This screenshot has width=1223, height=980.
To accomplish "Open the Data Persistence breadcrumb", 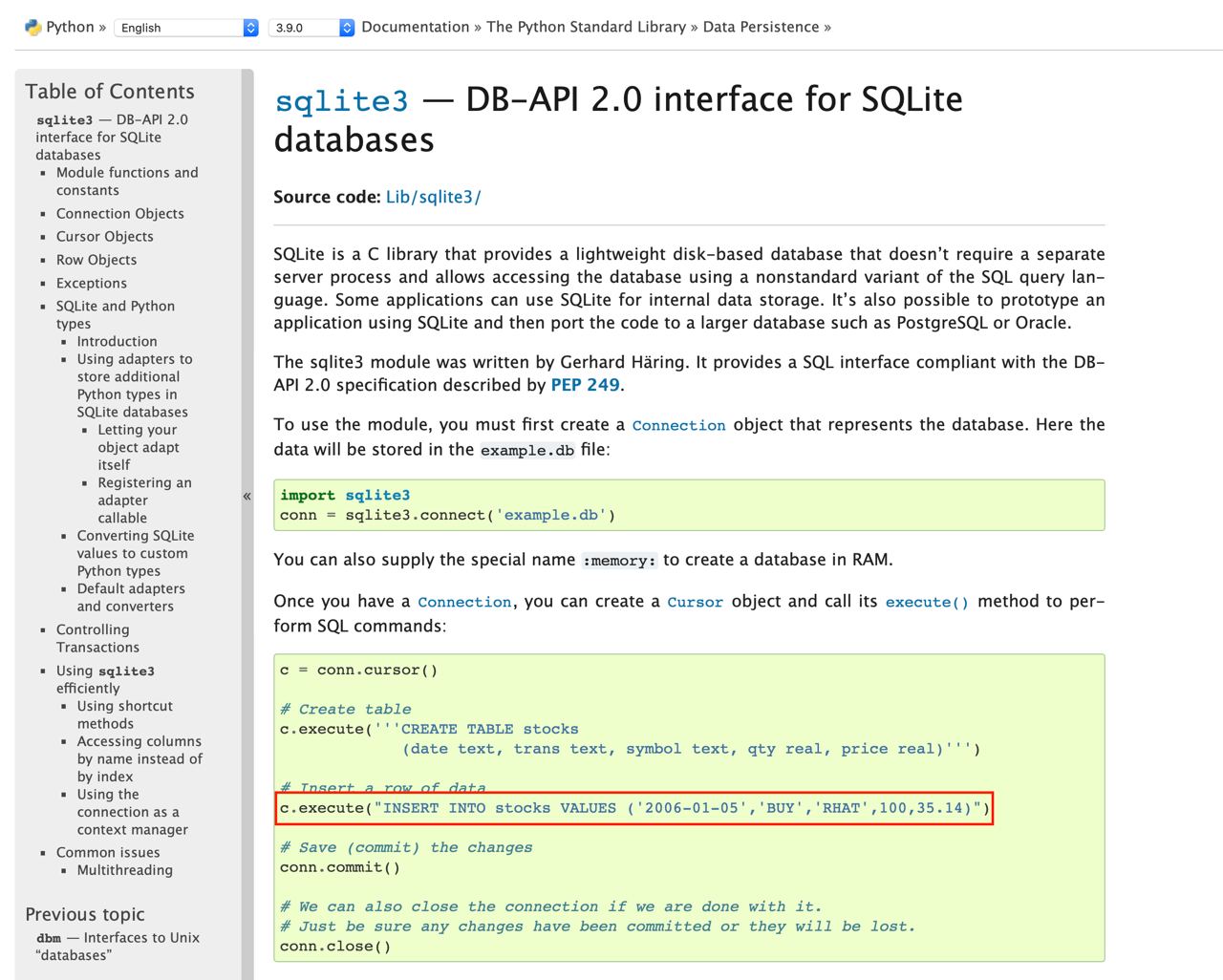I will (x=761, y=27).
